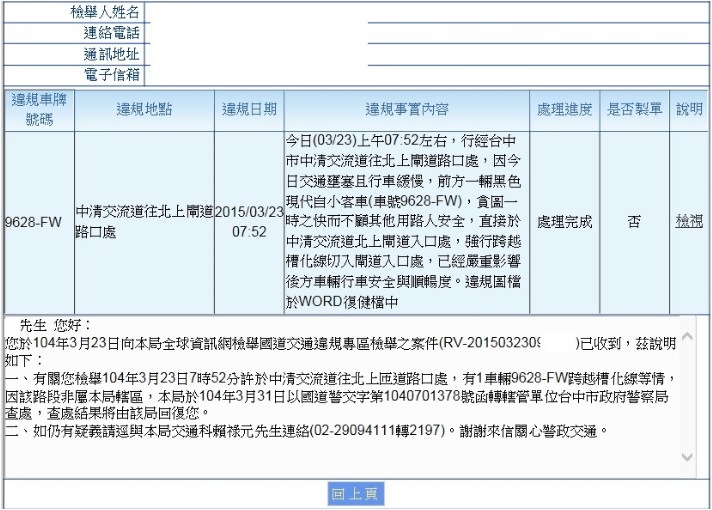Viewport: 712px width, 510px height.
Task: Click the 違規地點 column header
Action: click(x=144, y=110)
